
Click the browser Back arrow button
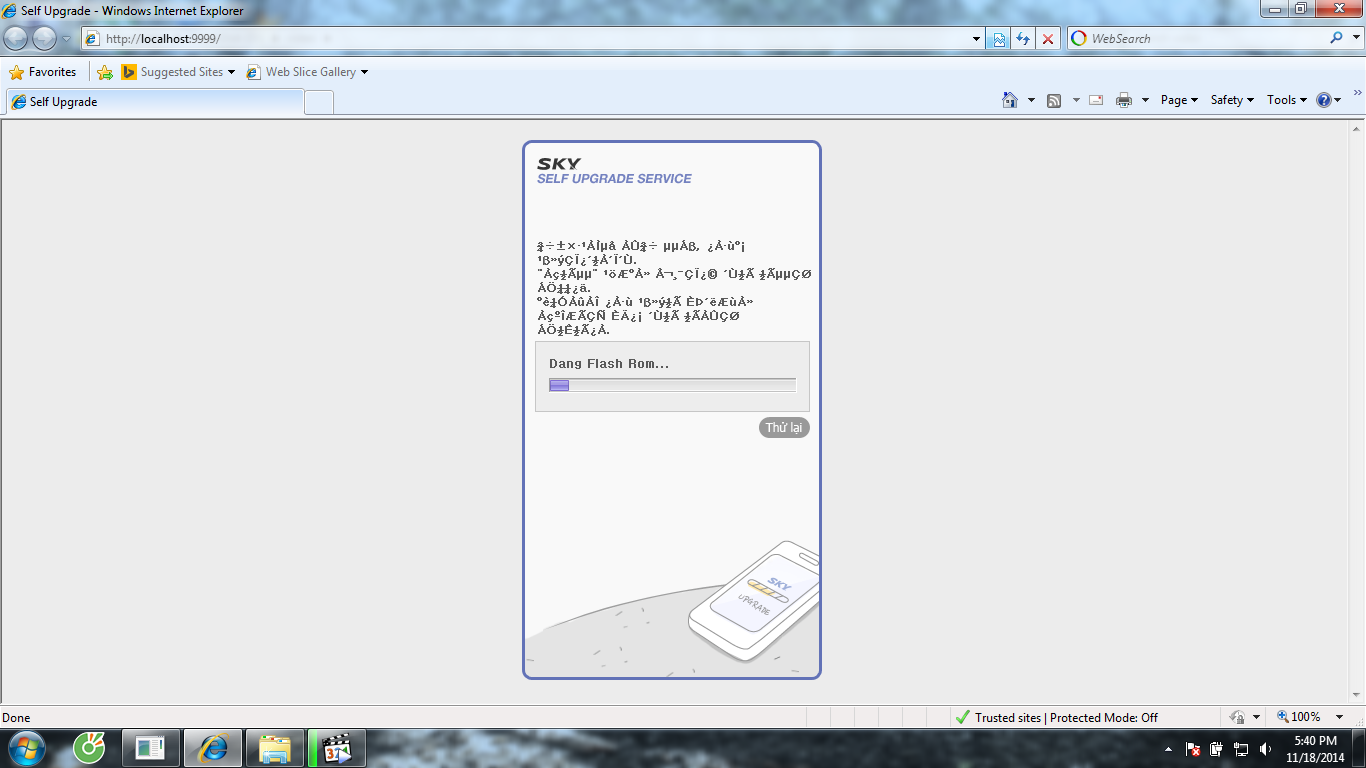click(17, 39)
